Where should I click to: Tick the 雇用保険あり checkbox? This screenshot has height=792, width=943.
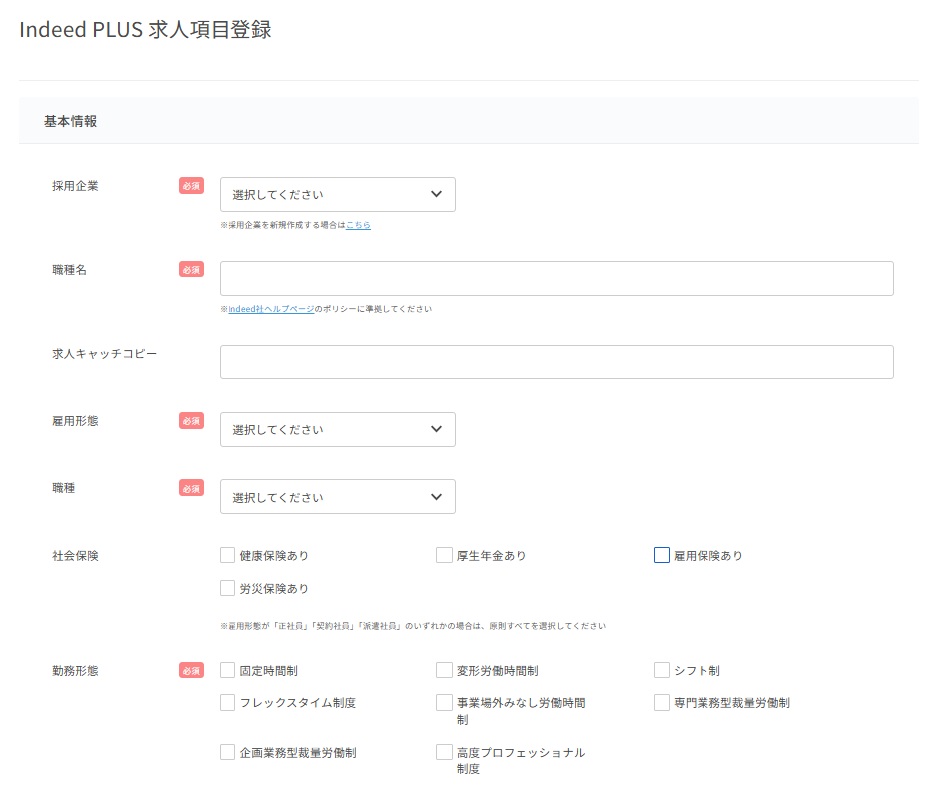click(x=662, y=555)
